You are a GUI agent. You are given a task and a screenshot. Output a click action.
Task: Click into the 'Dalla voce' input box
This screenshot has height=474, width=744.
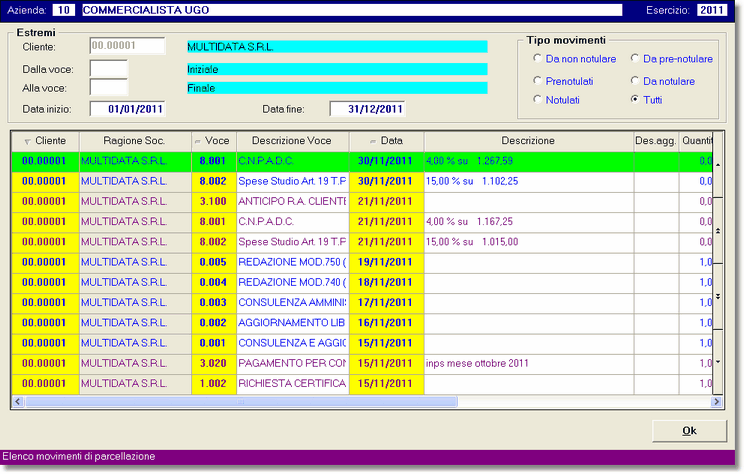point(109,68)
